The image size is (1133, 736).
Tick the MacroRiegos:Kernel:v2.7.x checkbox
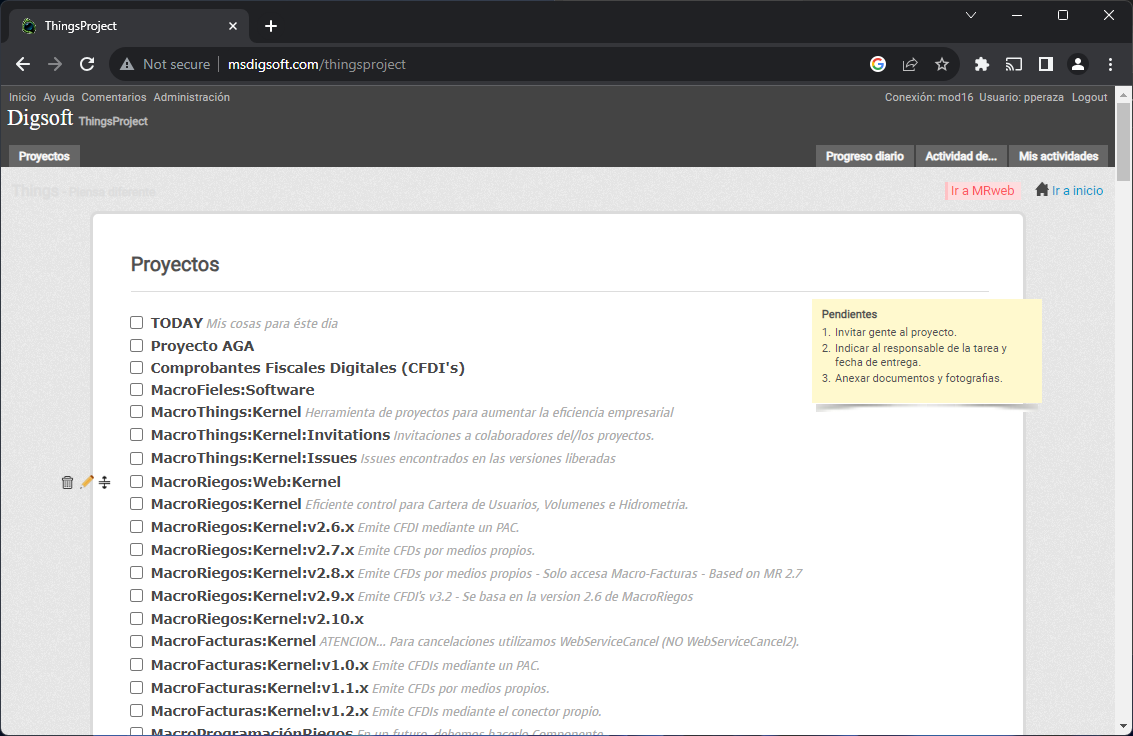tap(137, 550)
